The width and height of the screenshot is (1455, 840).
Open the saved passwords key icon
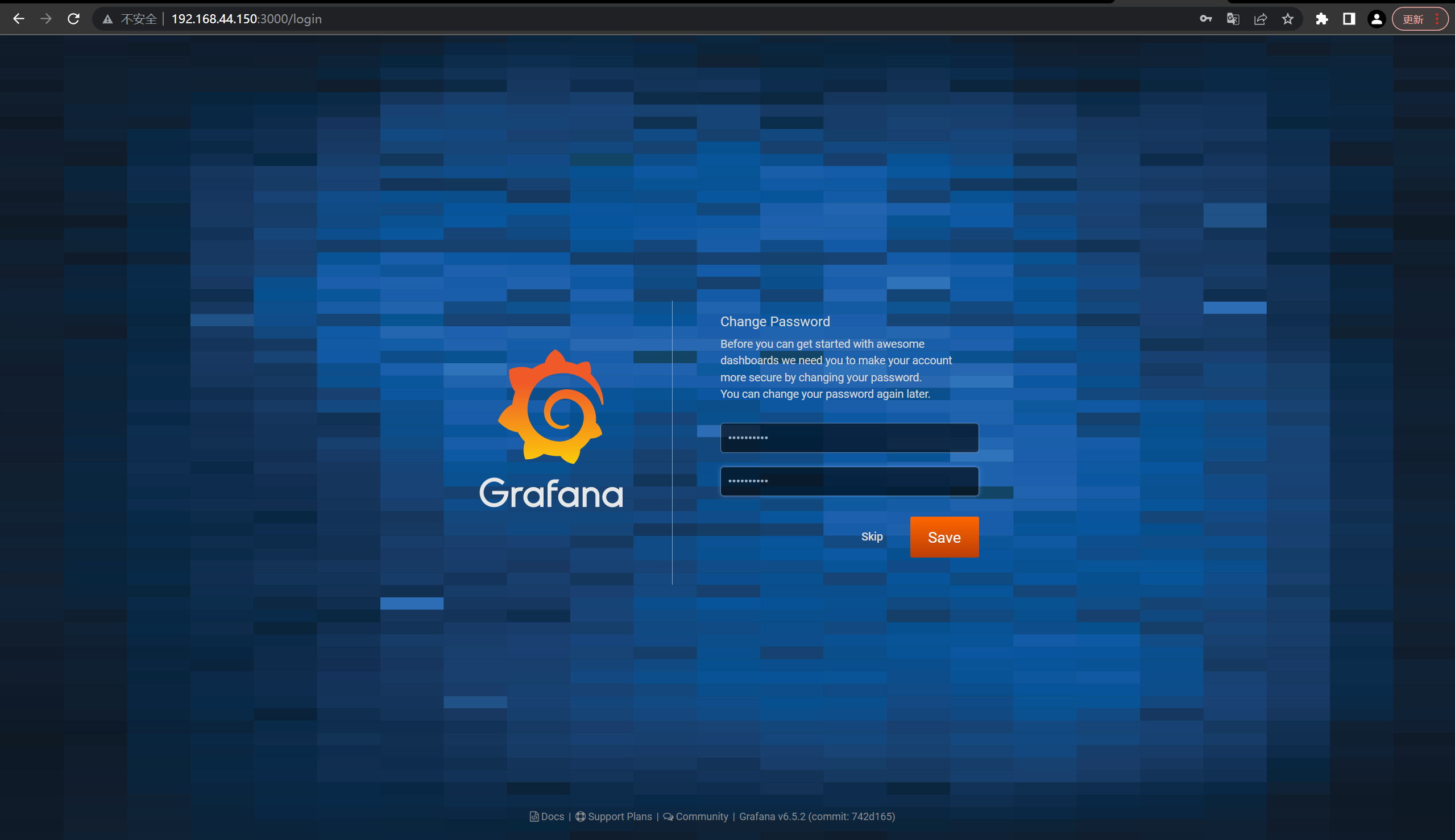(x=1205, y=19)
